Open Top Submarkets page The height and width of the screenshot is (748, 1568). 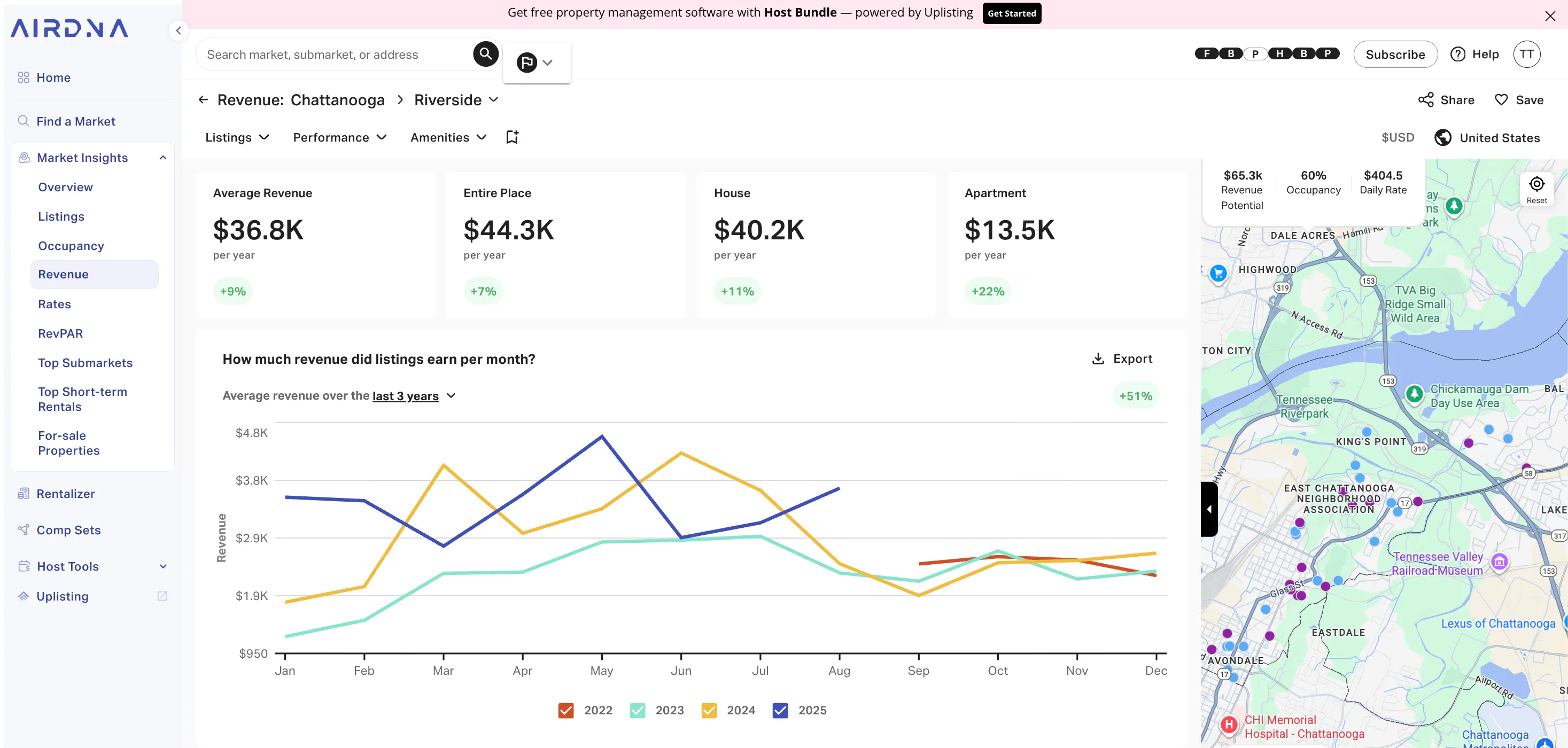(85, 363)
